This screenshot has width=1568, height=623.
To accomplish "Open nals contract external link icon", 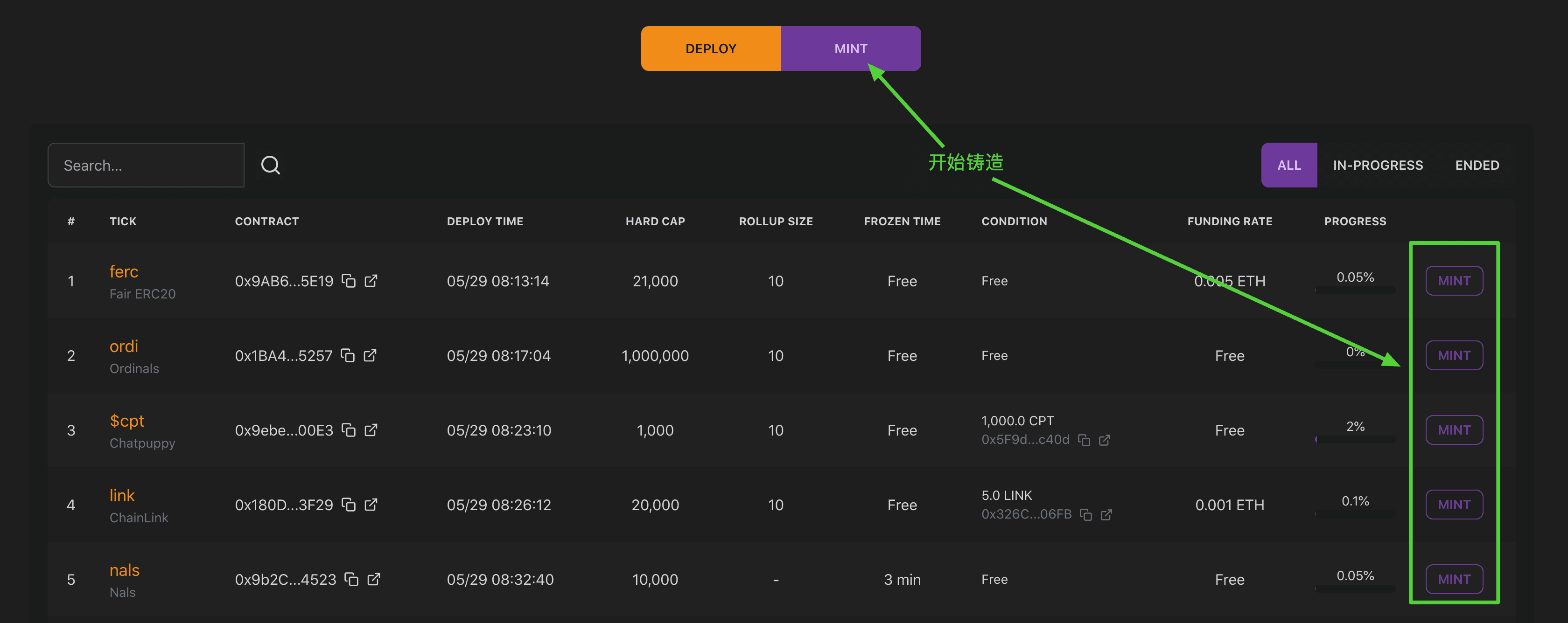I will tap(374, 579).
